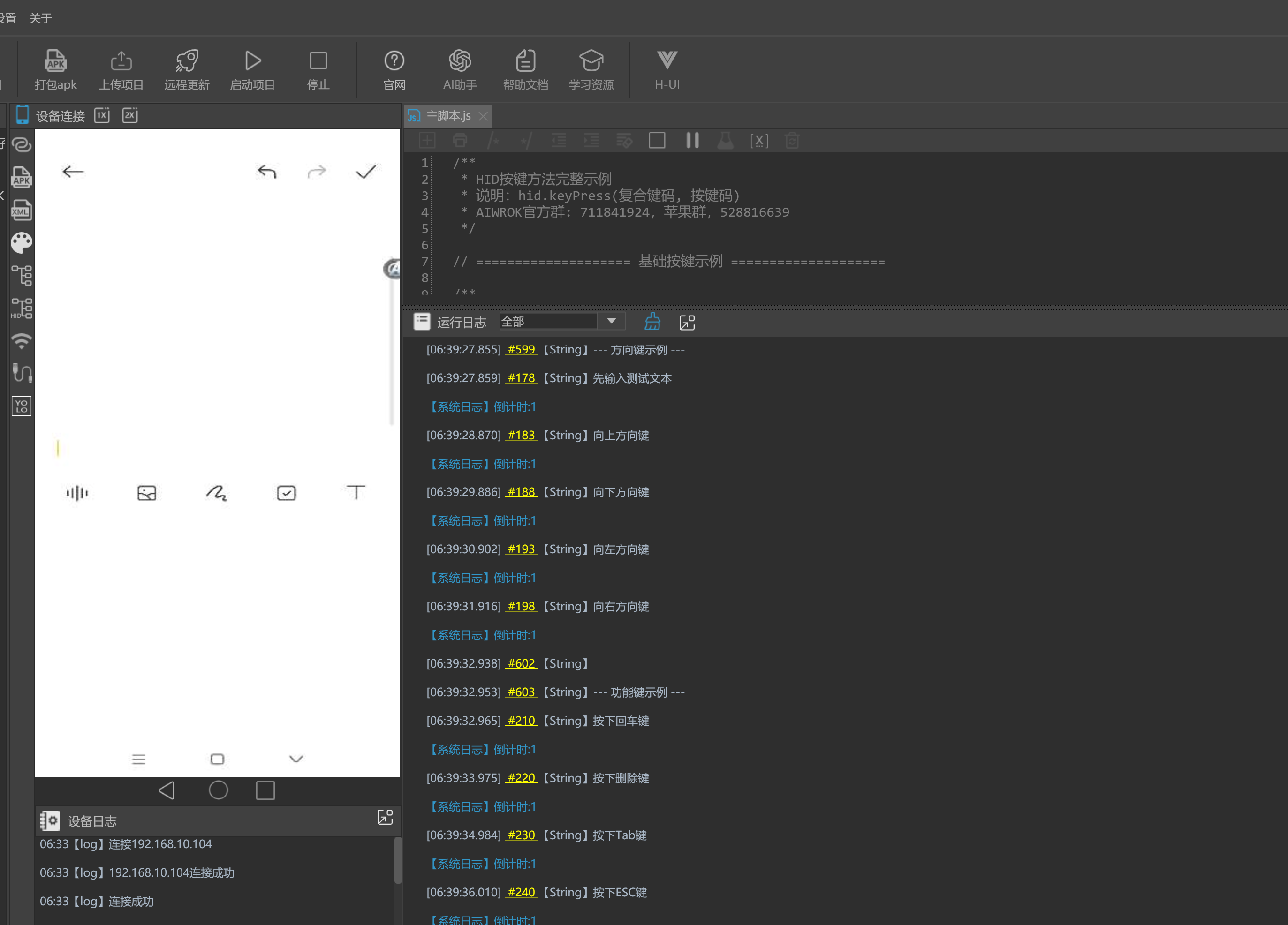Collapse keyboard with the down chevron
This screenshot has width=1288, height=925.
(x=296, y=760)
